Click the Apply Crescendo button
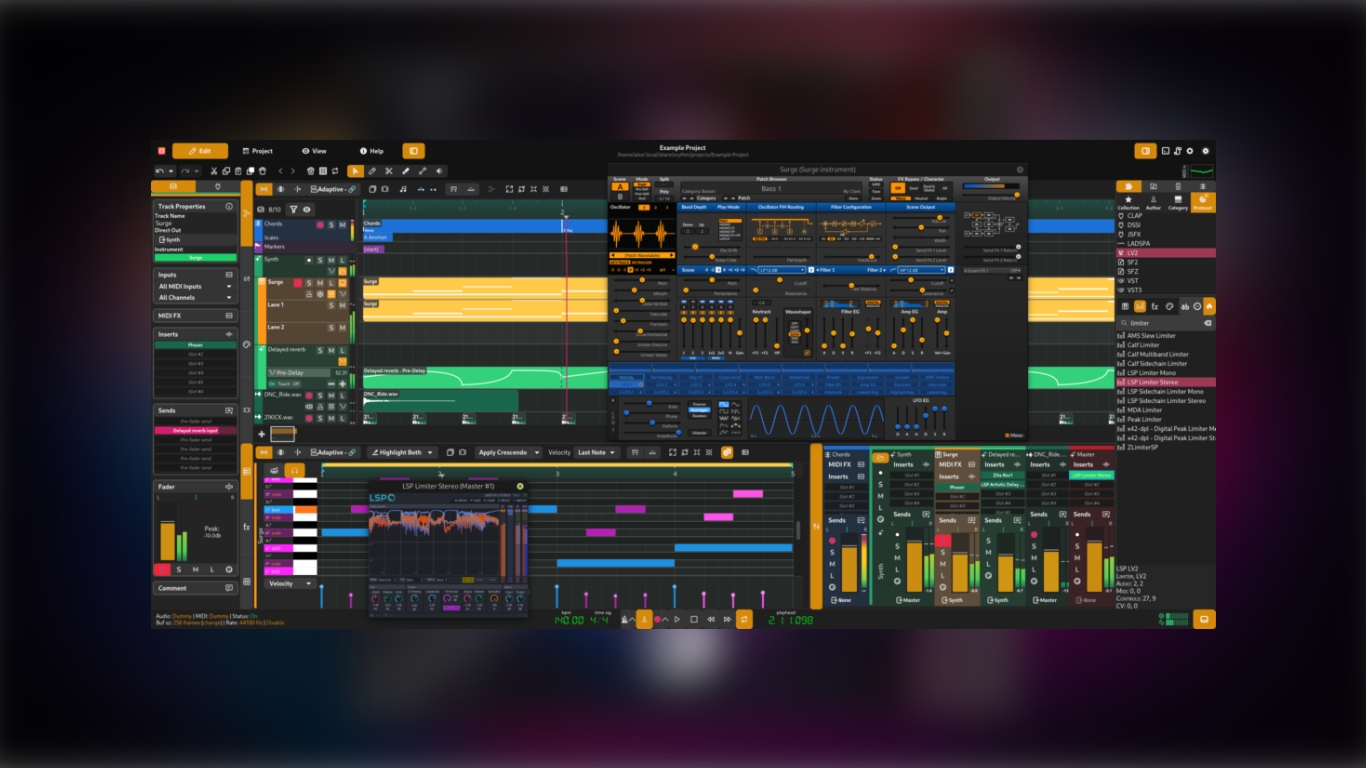Screen dimensions: 1366x768 [502, 452]
